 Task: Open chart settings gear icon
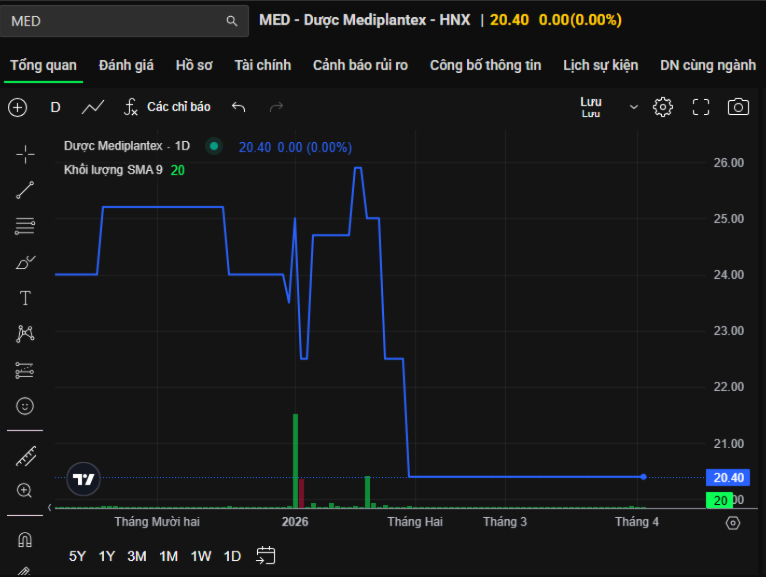coord(663,107)
